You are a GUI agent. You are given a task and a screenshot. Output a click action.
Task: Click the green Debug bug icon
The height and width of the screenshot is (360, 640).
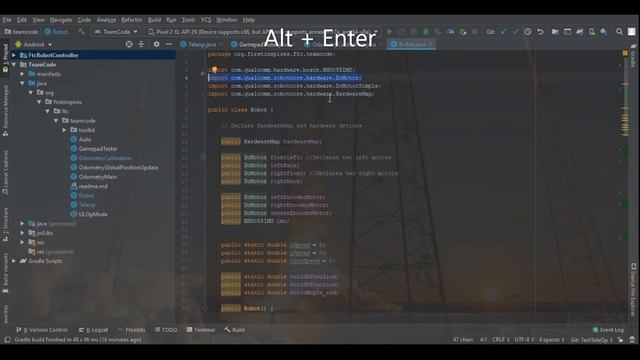tap(426, 31)
